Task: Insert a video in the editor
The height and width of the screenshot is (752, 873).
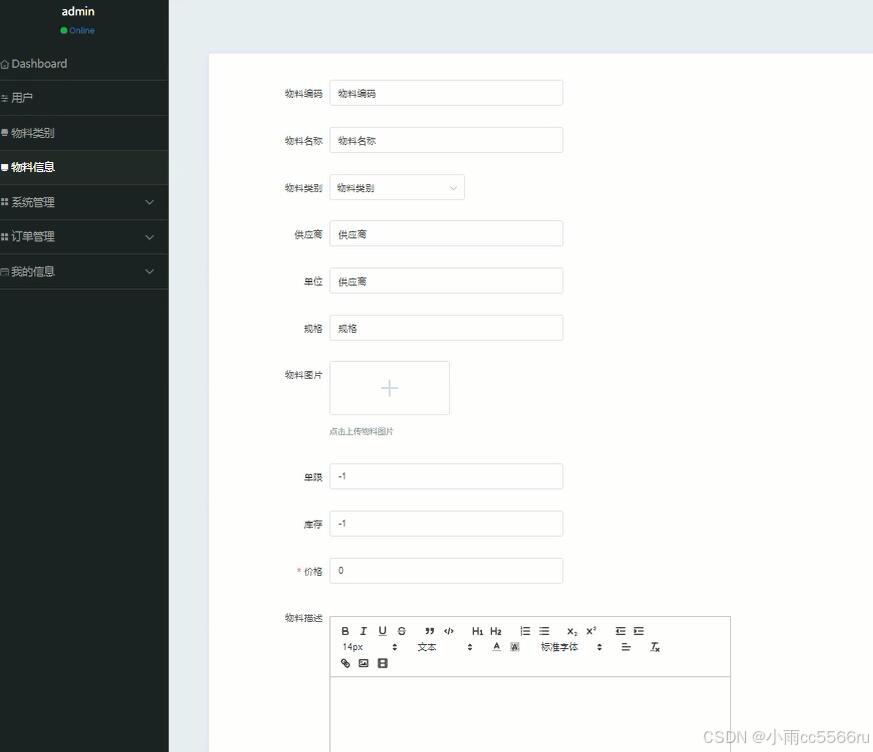Action: point(382,663)
